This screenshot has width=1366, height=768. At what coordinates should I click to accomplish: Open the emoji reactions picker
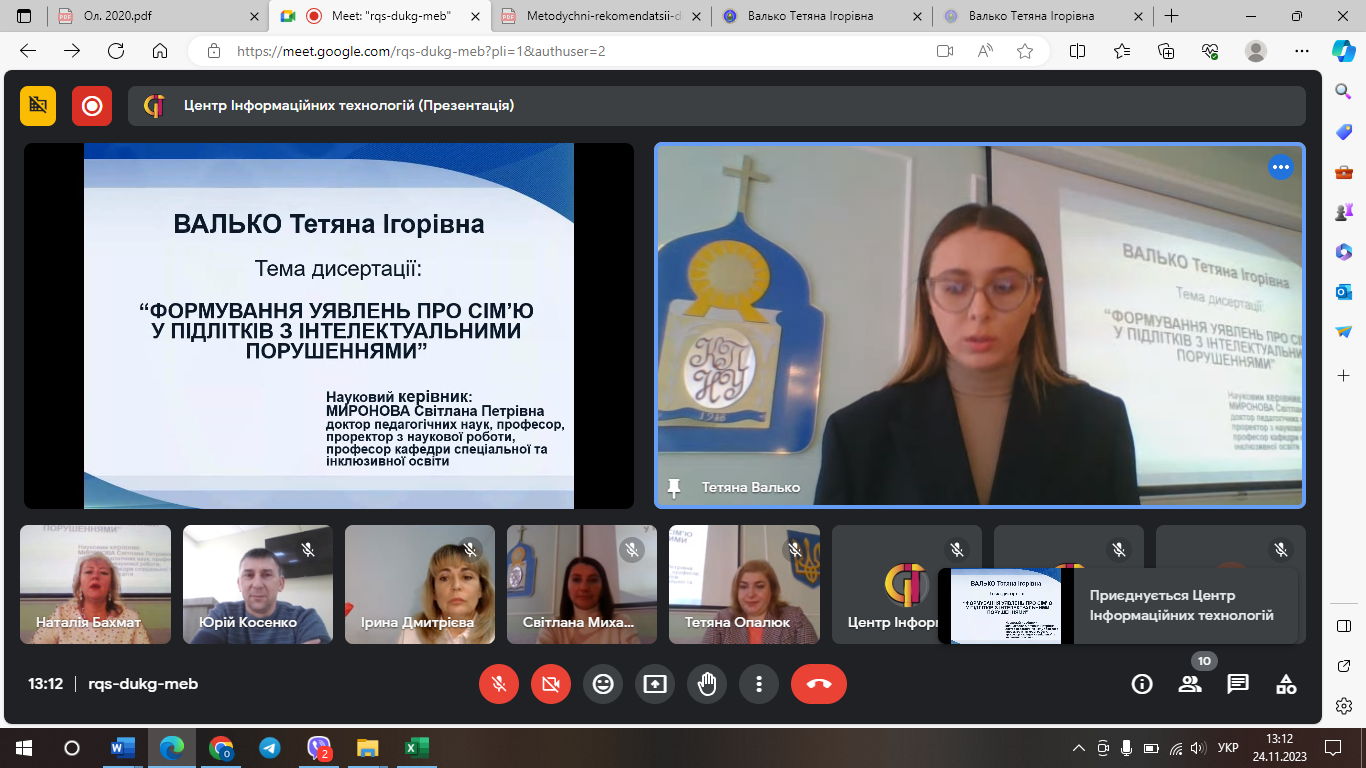pyautogui.click(x=603, y=684)
